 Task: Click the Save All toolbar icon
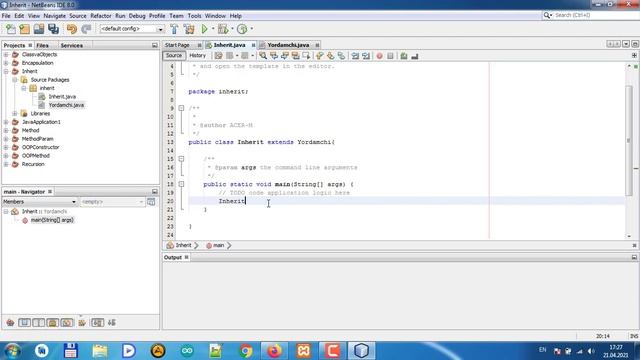(53, 29)
